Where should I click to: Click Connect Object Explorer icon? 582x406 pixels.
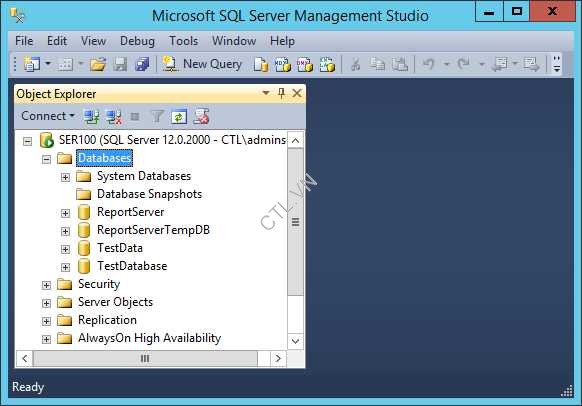[91, 117]
